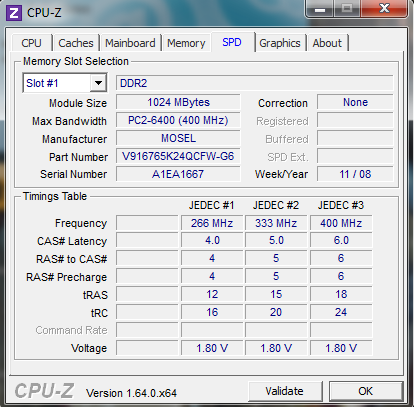Switch to the CPU tab
Image resolution: width=414 pixels, height=407 pixels.
[x=31, y=43]
